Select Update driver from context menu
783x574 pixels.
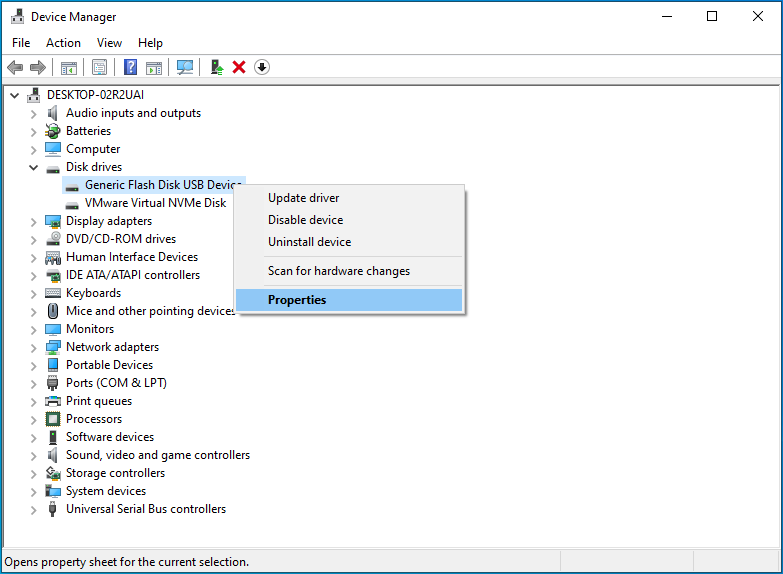[x=303, y=198]
